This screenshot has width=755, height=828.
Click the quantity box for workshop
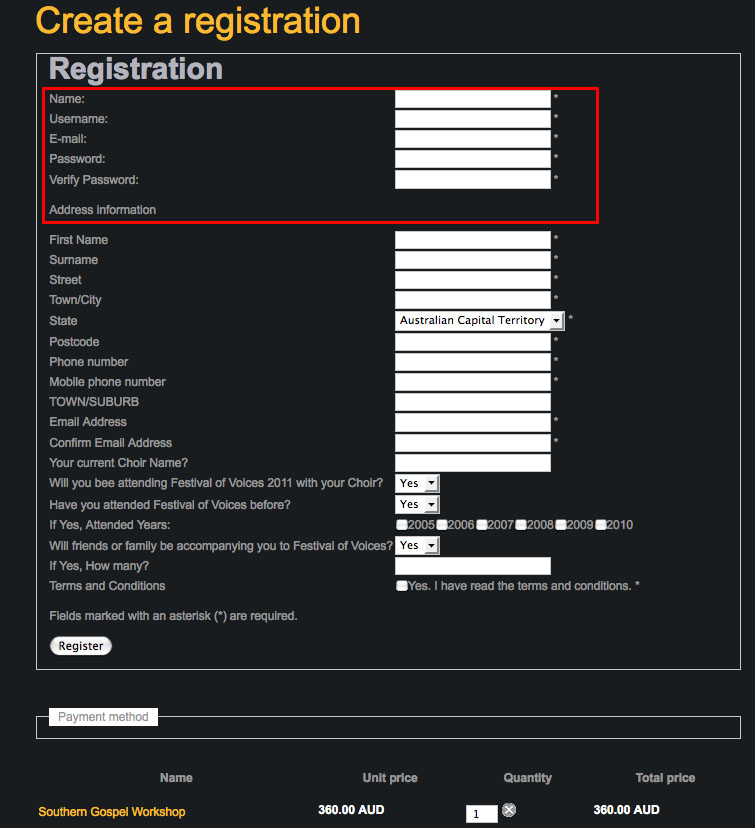tap(481, 814)
